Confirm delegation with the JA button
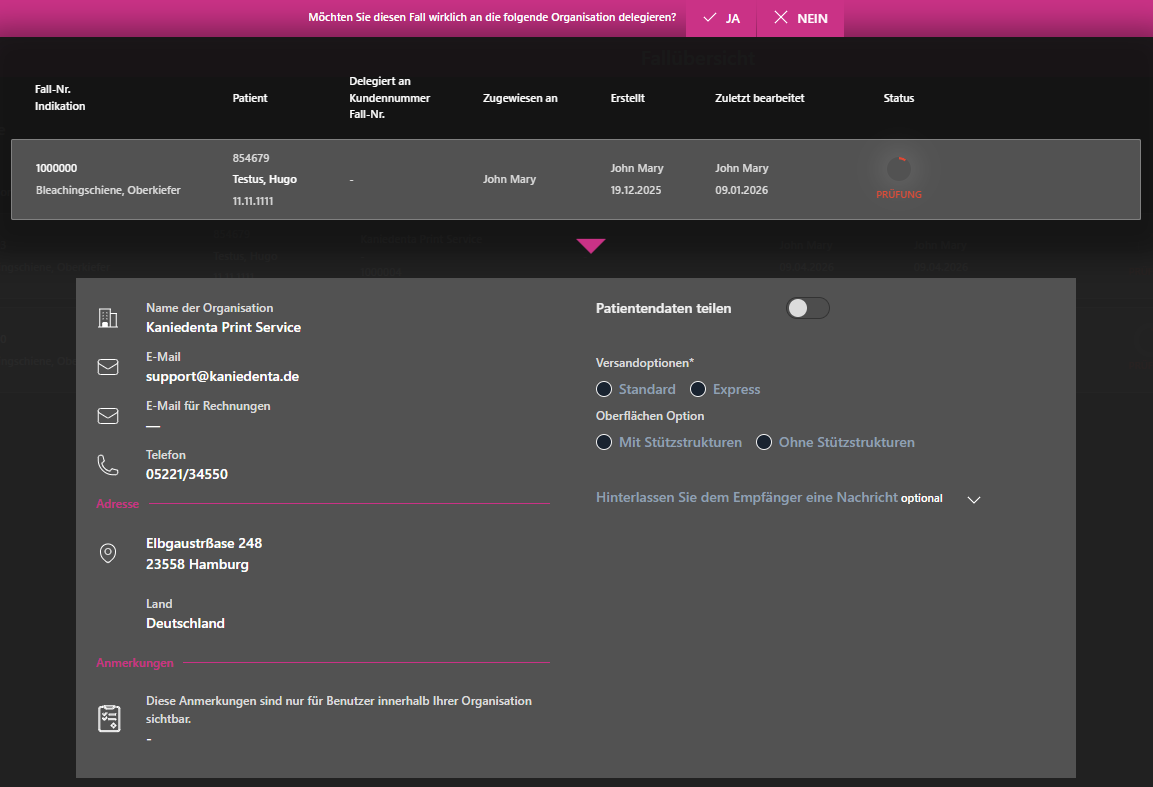This screenshot has width=1153, height=787. pyautogui.click(x=721, y=18)
